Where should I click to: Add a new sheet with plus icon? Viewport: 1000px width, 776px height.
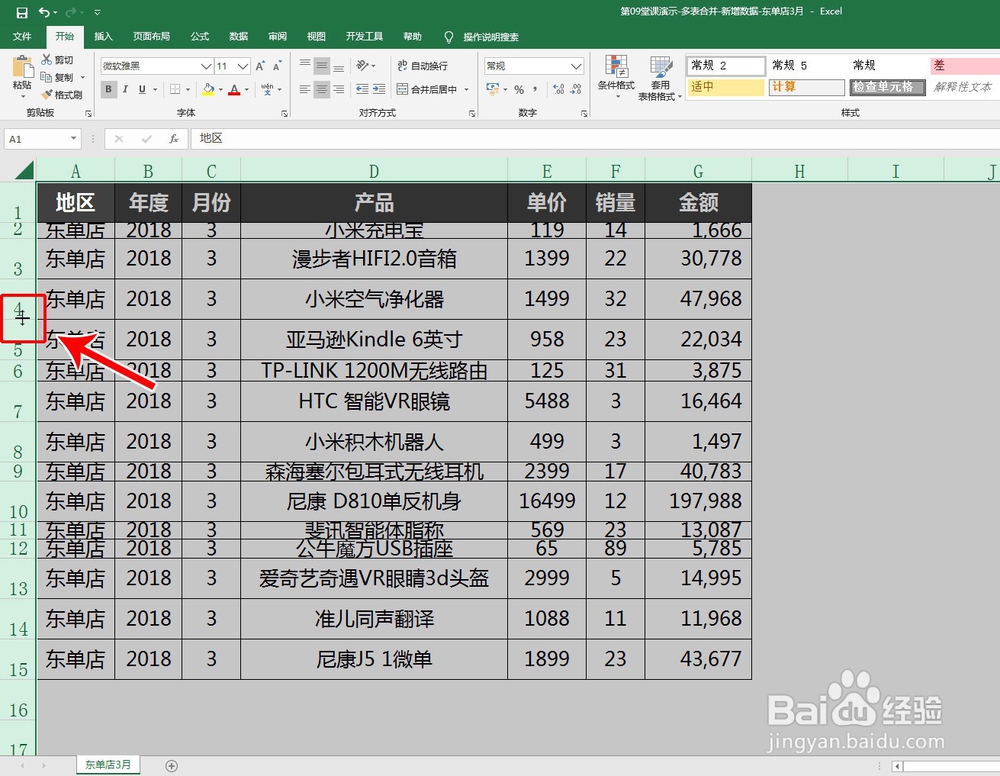(x=171, y=766)
